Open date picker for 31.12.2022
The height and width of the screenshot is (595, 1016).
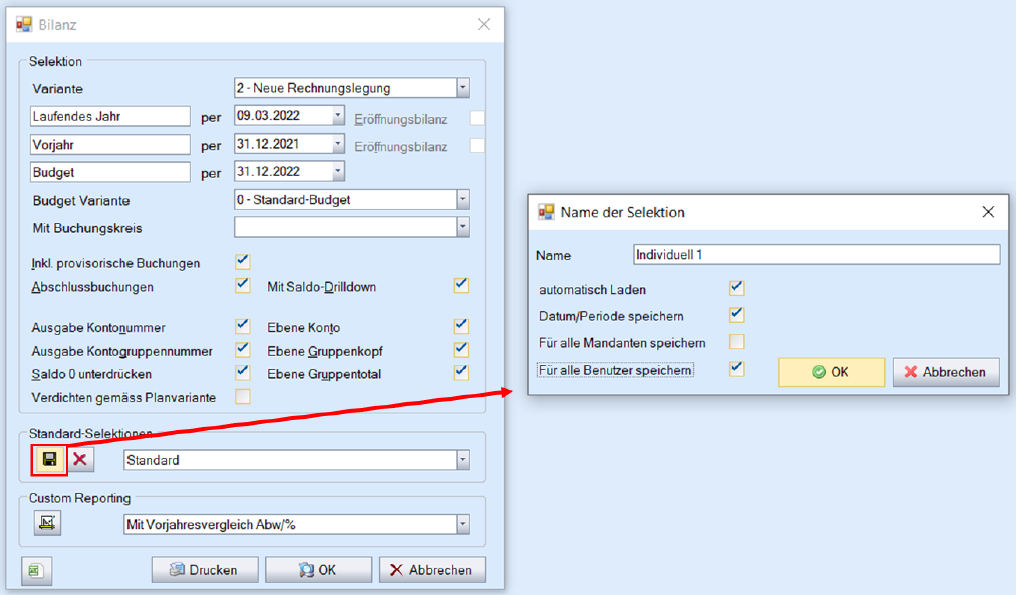pos(338,172)
